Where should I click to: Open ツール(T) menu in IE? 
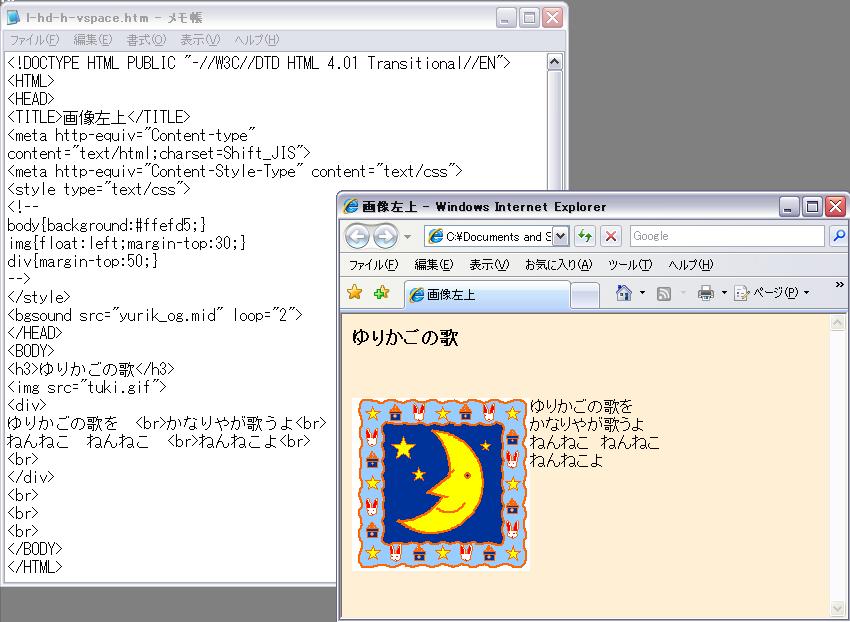tap(630, 265)
